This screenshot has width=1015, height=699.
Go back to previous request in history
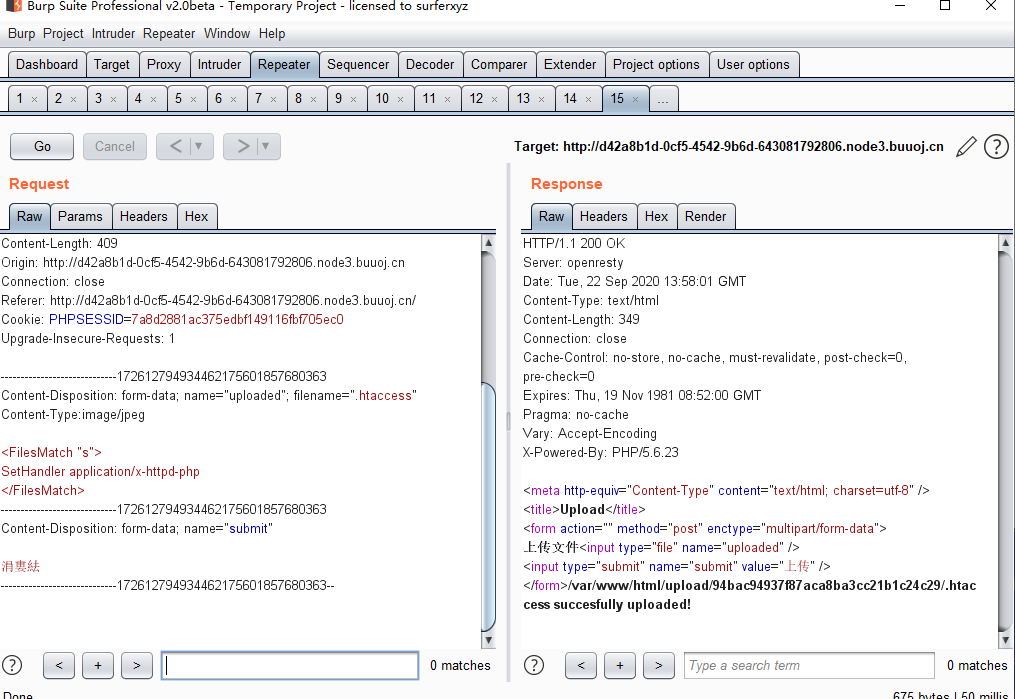click(x=175, y=146)
